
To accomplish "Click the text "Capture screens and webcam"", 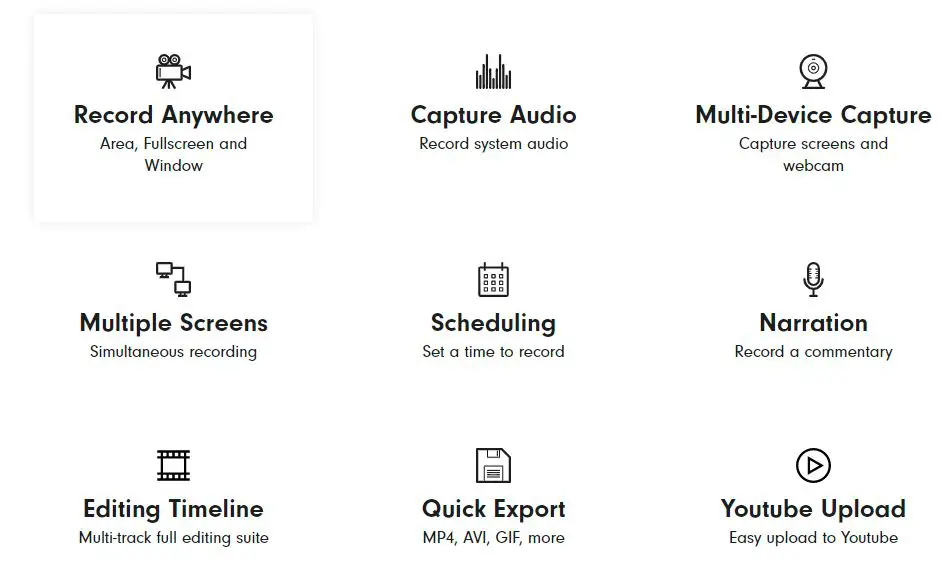I will pyautogui.click(x=813, y=155).
